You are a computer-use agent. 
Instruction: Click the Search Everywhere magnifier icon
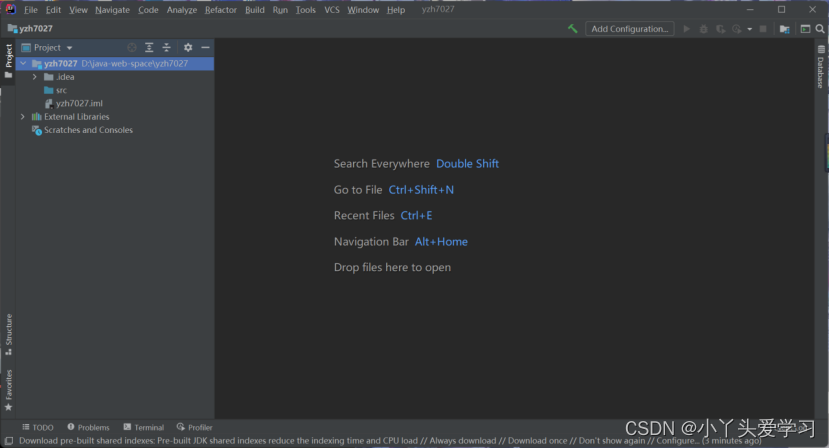[820, 29]
